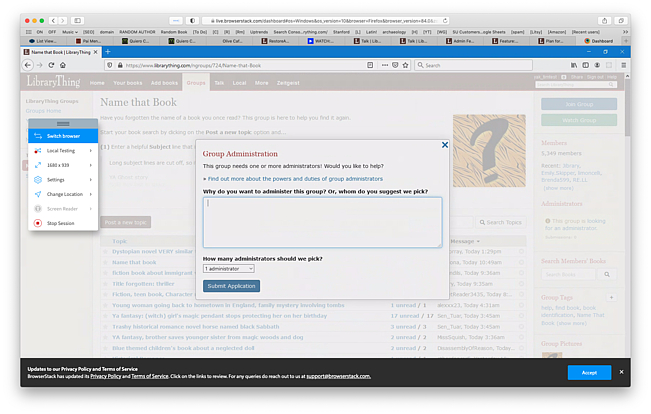This screenshot has width=651, height=414.
Task: Click the Firefox Search box
Action: 473,65
